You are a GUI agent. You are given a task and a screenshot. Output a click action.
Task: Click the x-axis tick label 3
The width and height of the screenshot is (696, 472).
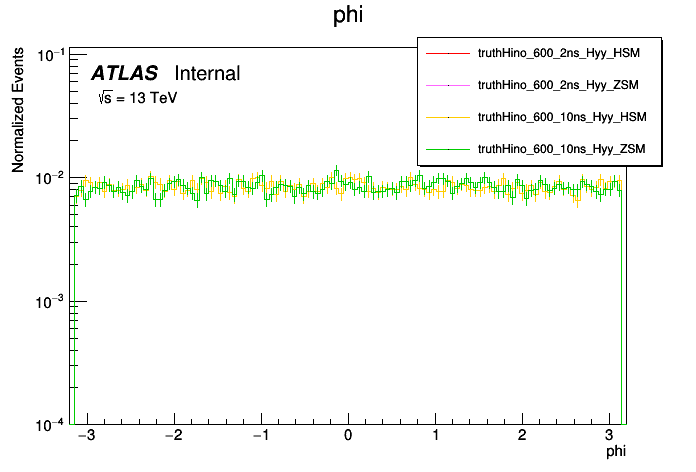(609, 437)
